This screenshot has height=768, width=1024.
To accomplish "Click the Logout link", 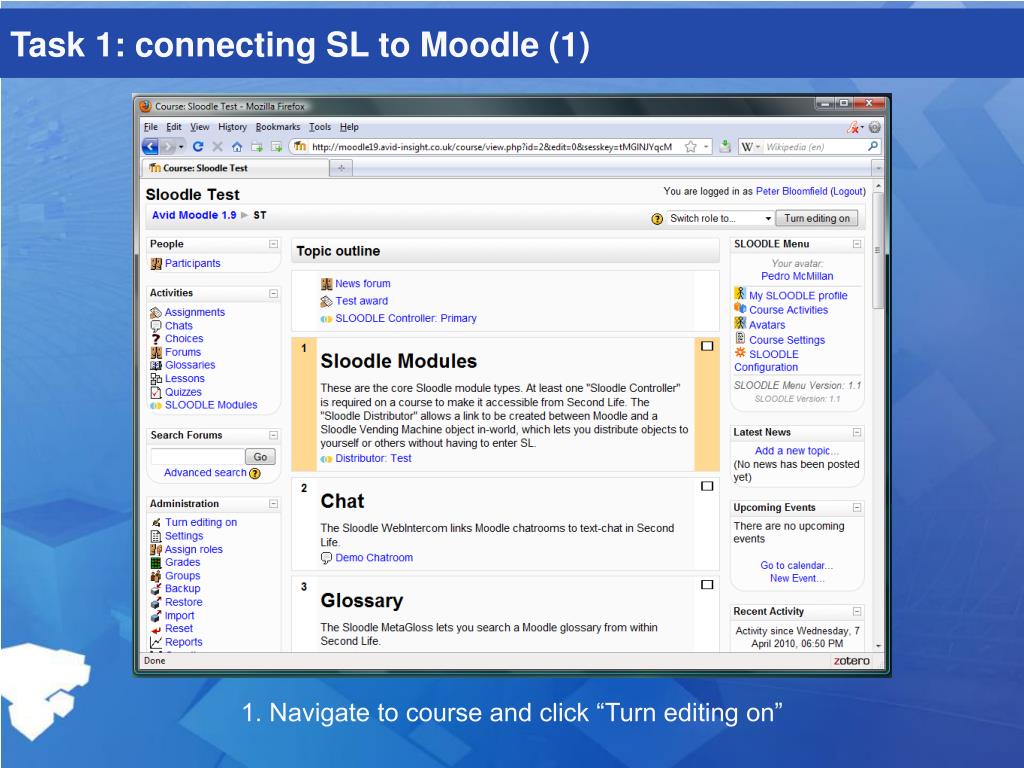I will [848, 191].
